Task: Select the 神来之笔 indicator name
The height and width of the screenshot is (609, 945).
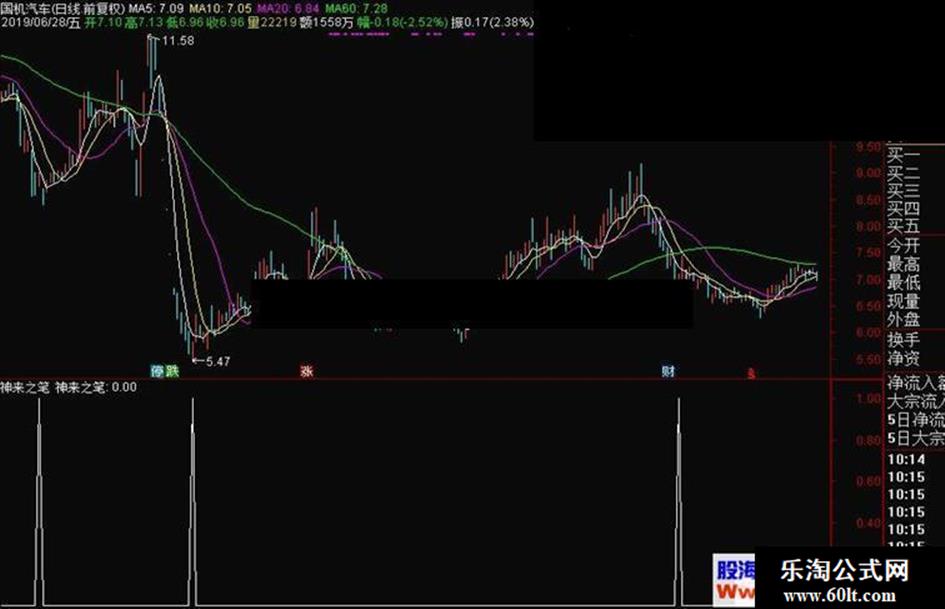Action: (25, 387)
